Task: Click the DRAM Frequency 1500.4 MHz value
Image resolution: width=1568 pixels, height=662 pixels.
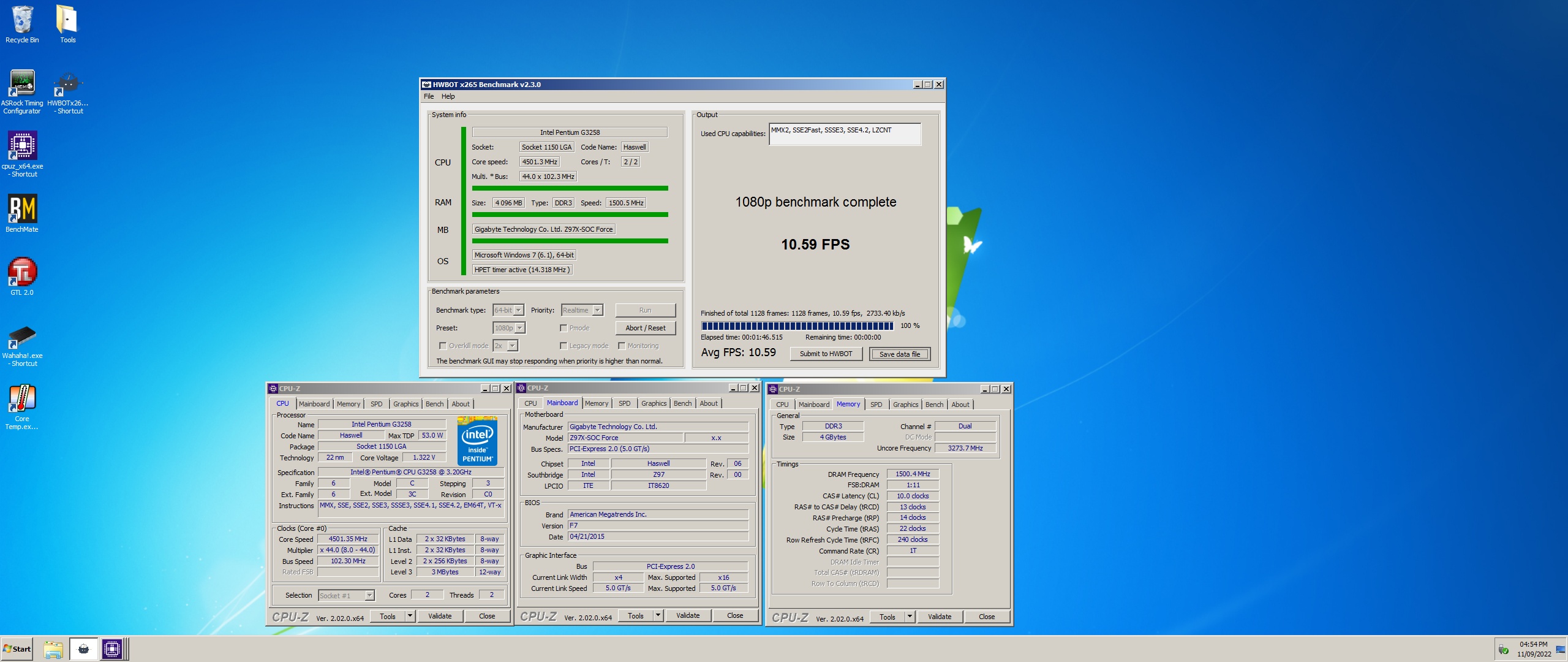Action: tap(913, 474)
